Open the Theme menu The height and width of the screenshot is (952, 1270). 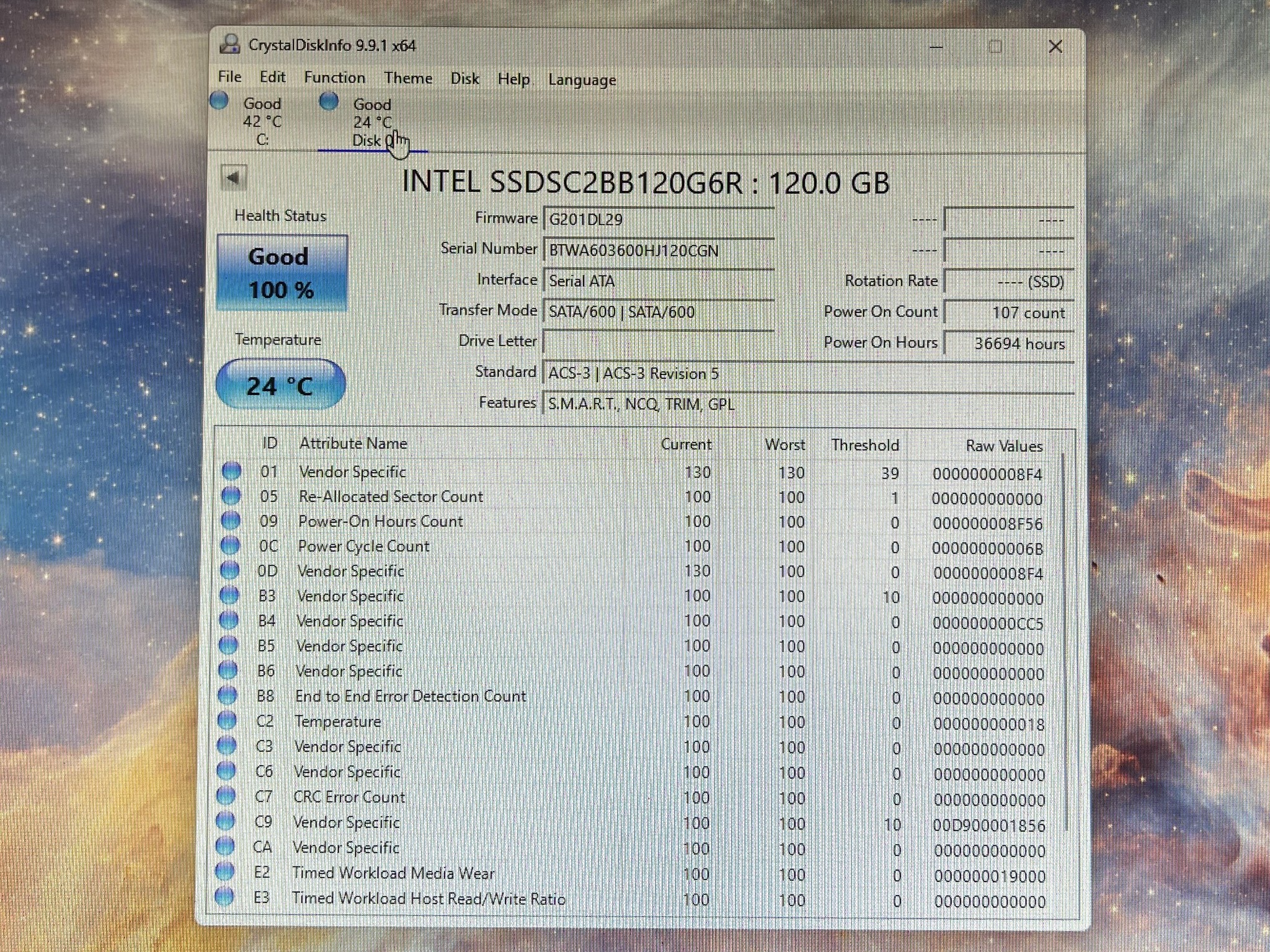point(408,78)
